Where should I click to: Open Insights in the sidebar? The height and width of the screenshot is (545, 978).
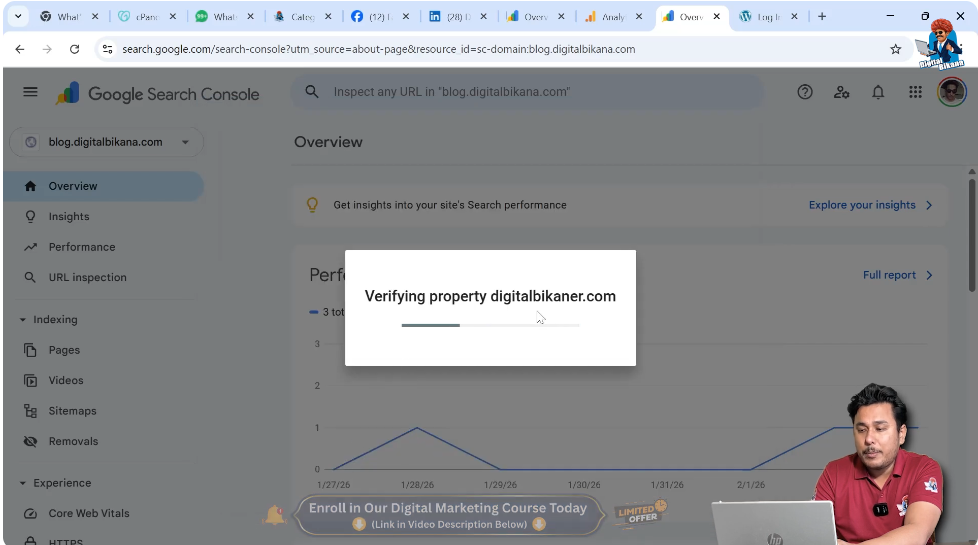pos(104,216)
